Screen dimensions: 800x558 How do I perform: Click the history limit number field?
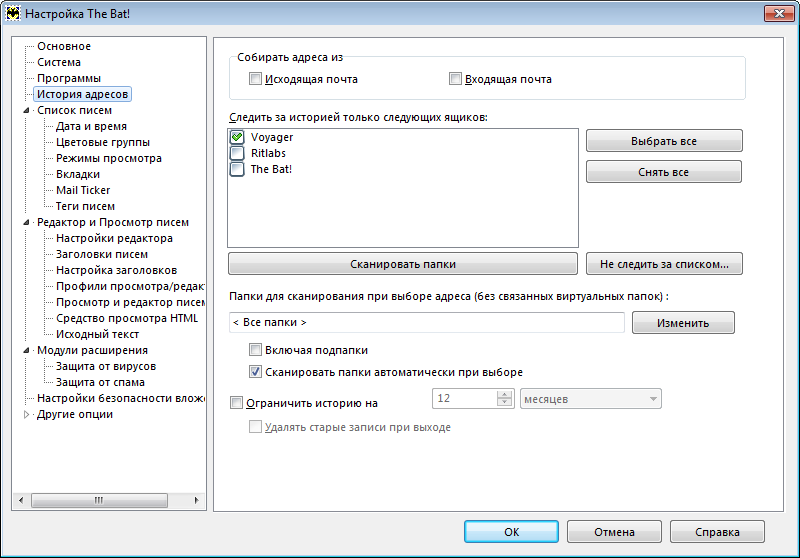[x=464, y=399]
